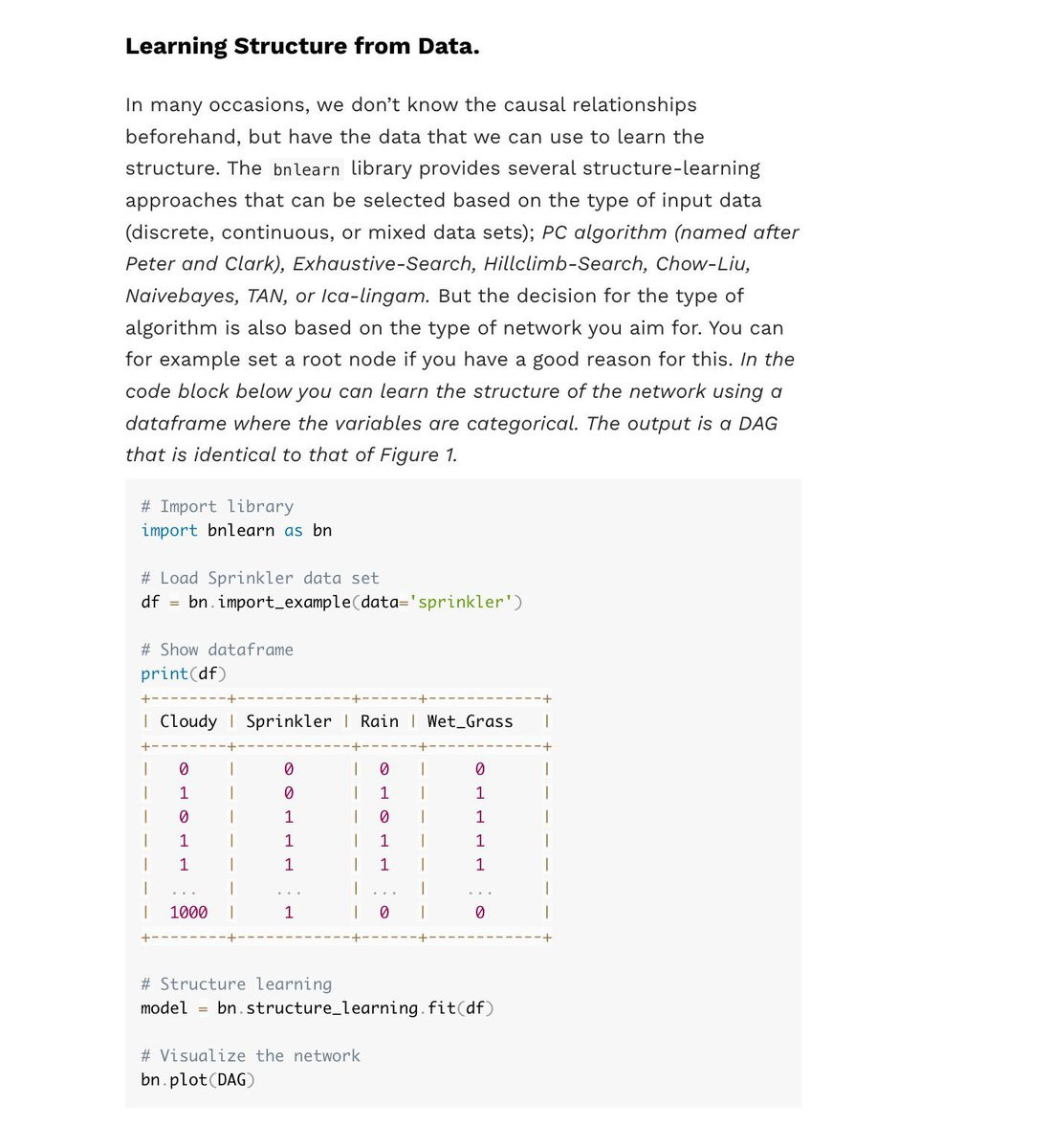Click the '1000' value in the table

pos(188,913)
